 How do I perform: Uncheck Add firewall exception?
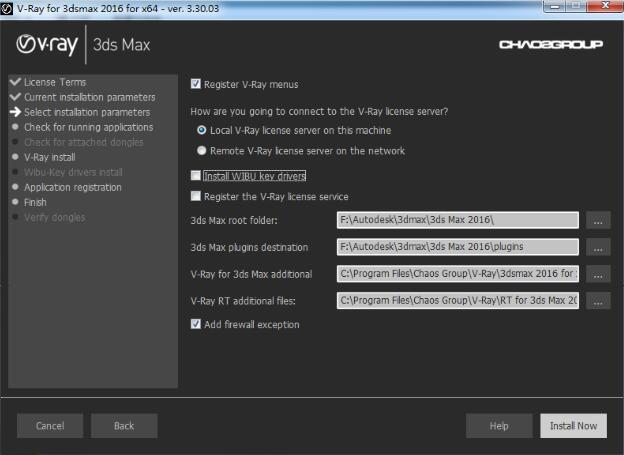[x=196, y=324]
